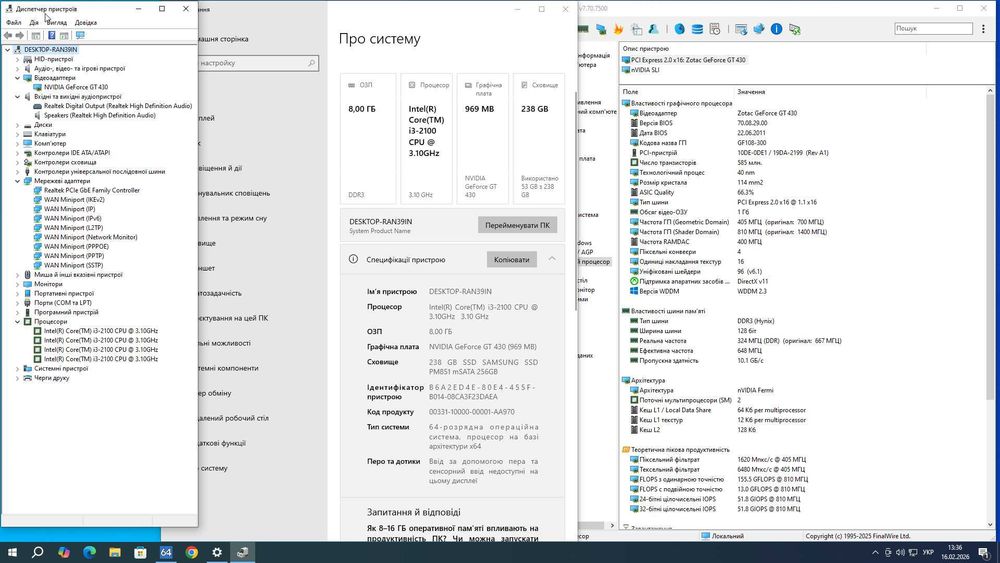Click the blue question-mark help icon in Device Manager
Screen dimensions: 1000x563
click(52, 36)
